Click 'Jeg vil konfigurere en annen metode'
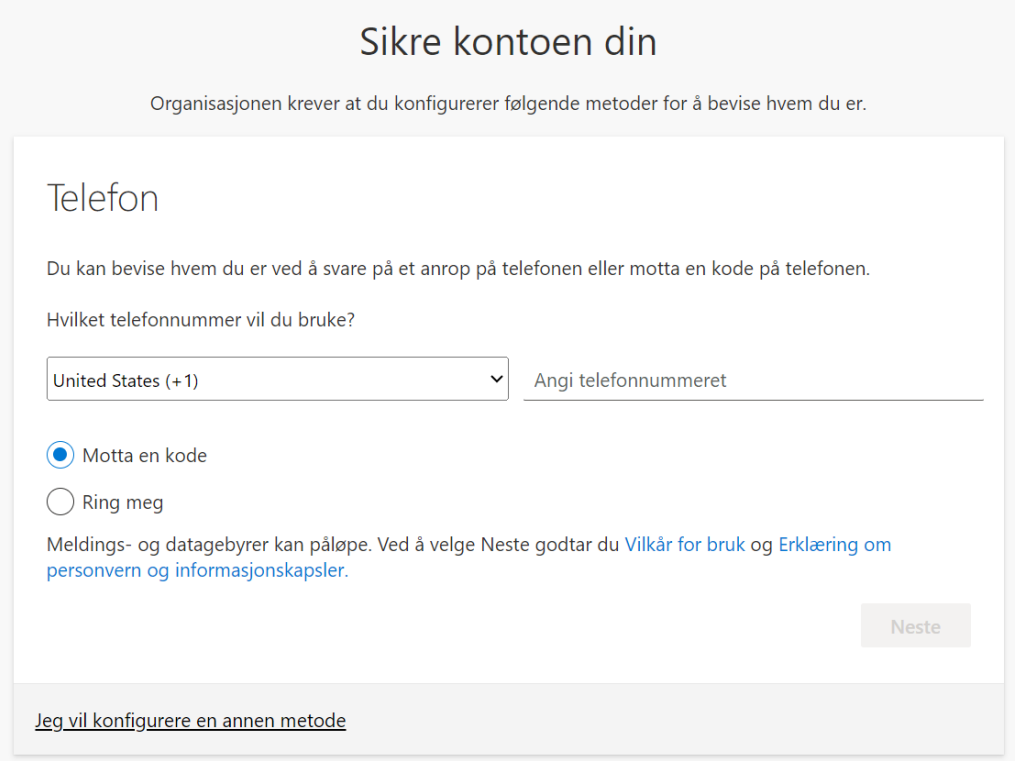The height and width of the screenshot is (761, 1017). (190, 721)
